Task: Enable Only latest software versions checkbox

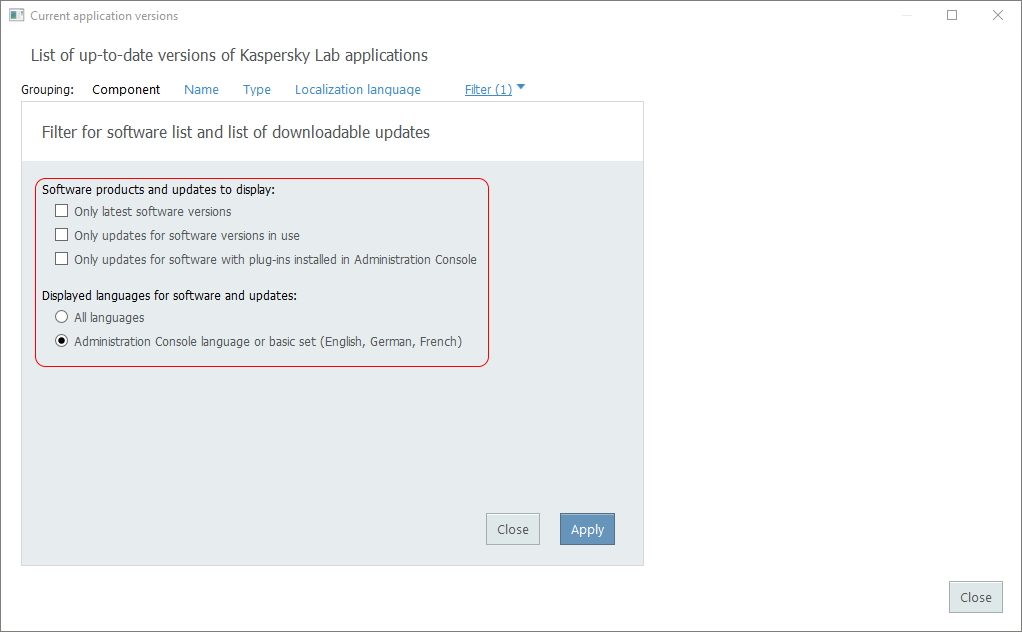Action: point(62,211)
